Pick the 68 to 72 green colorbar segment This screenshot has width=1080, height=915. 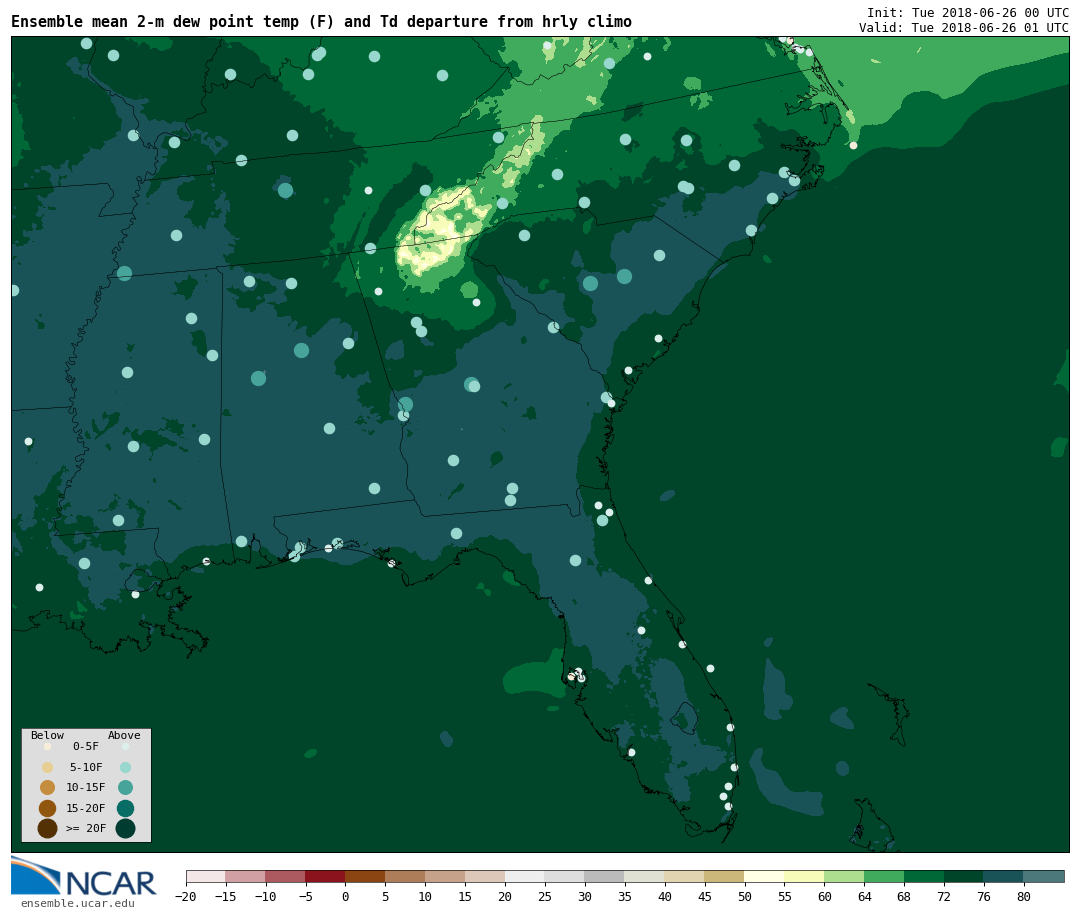click(x=924, y=877)
